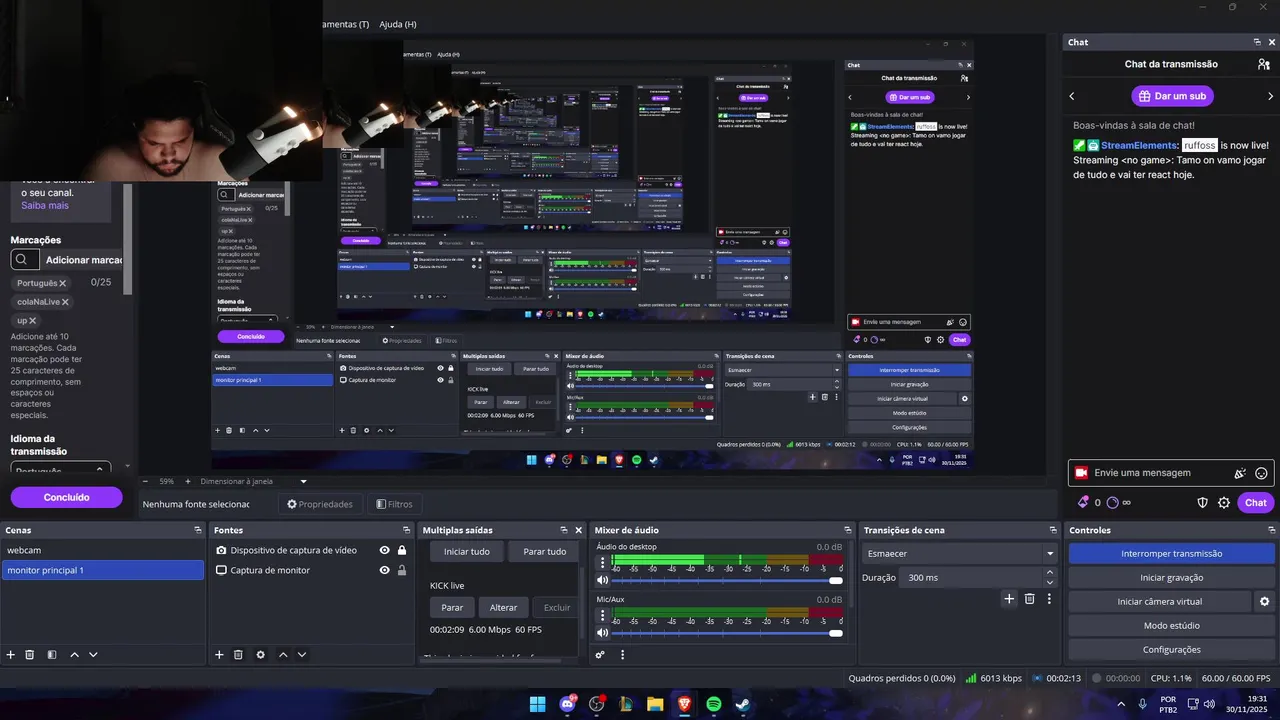Close the Multiplas saídas dock
Screen dimensions: 1280x720
(578, 530)
